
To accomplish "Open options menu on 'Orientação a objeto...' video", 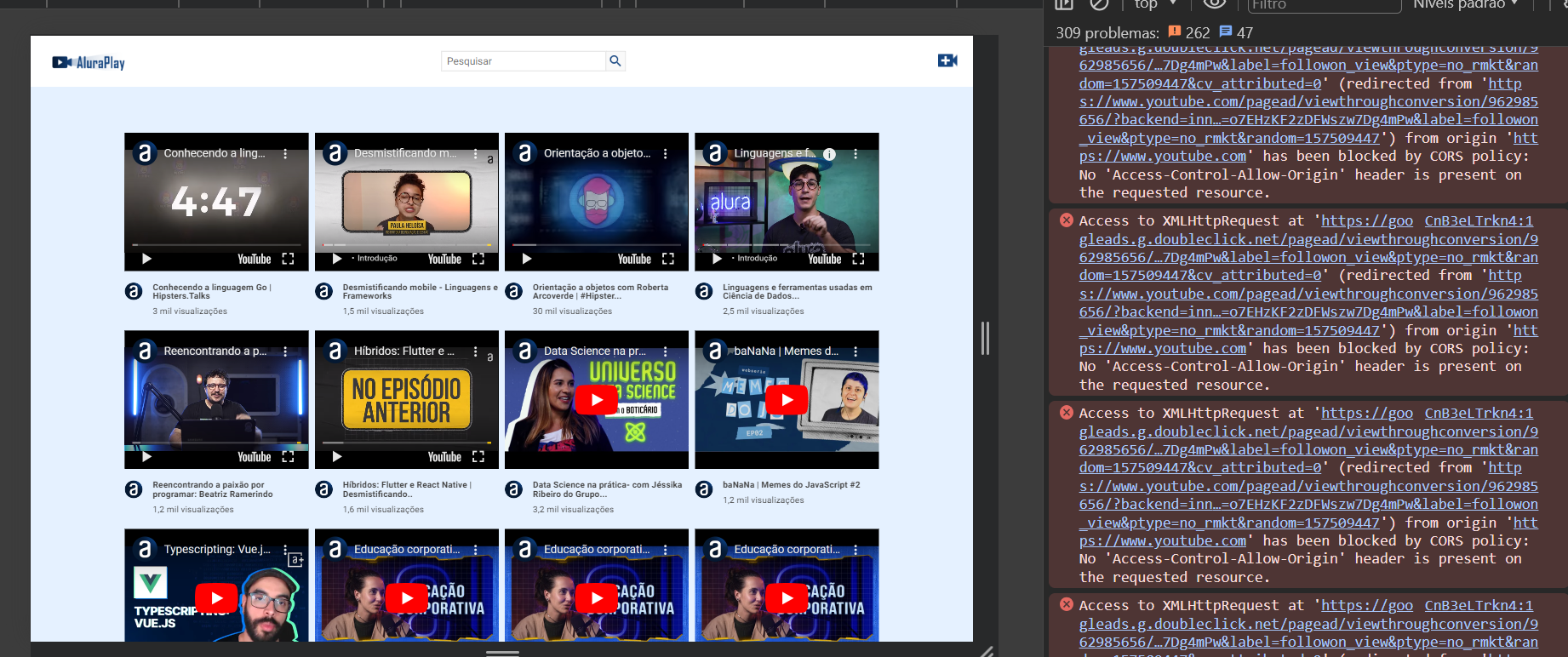I will 665,154.
